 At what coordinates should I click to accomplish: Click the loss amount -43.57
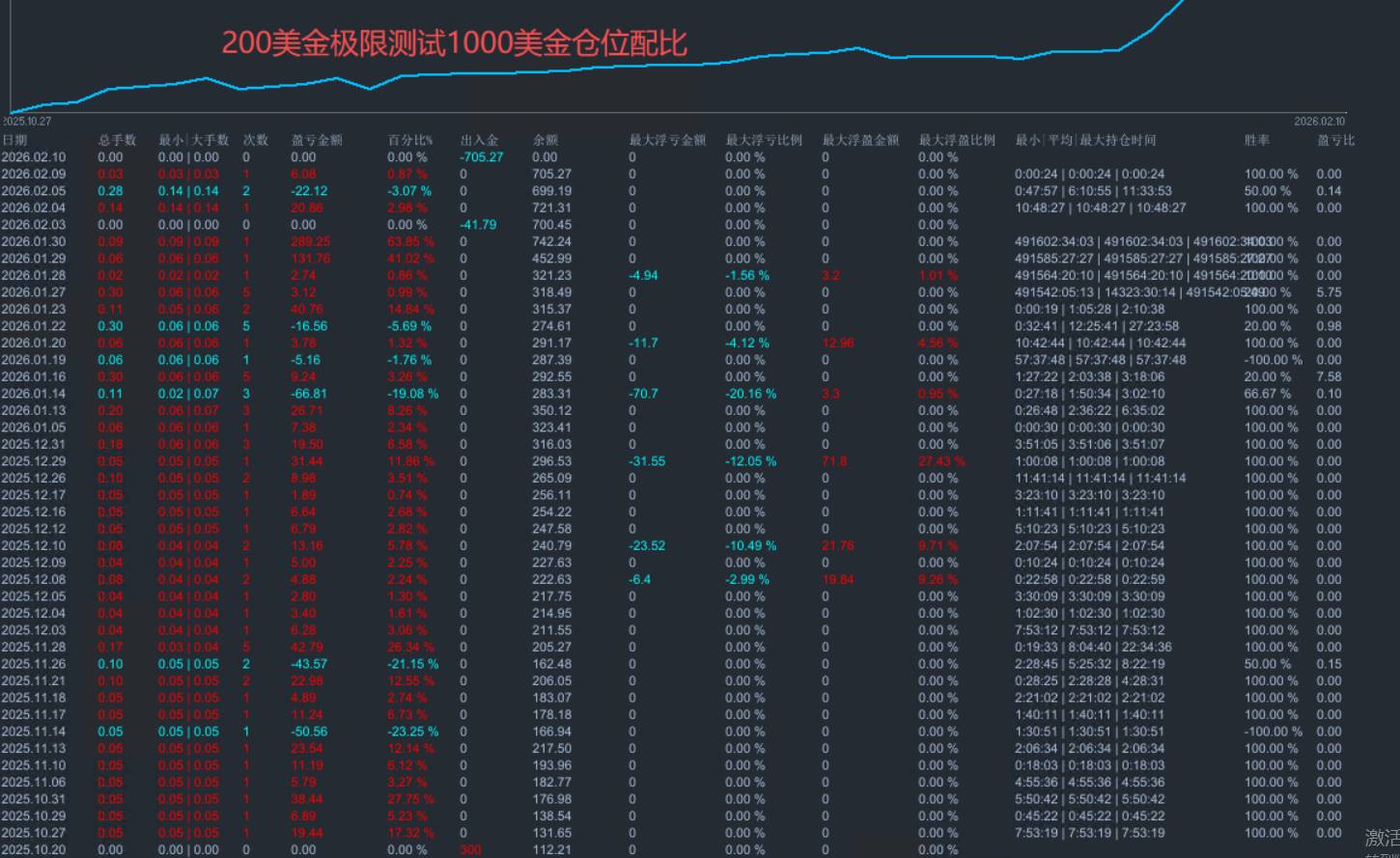309,664
